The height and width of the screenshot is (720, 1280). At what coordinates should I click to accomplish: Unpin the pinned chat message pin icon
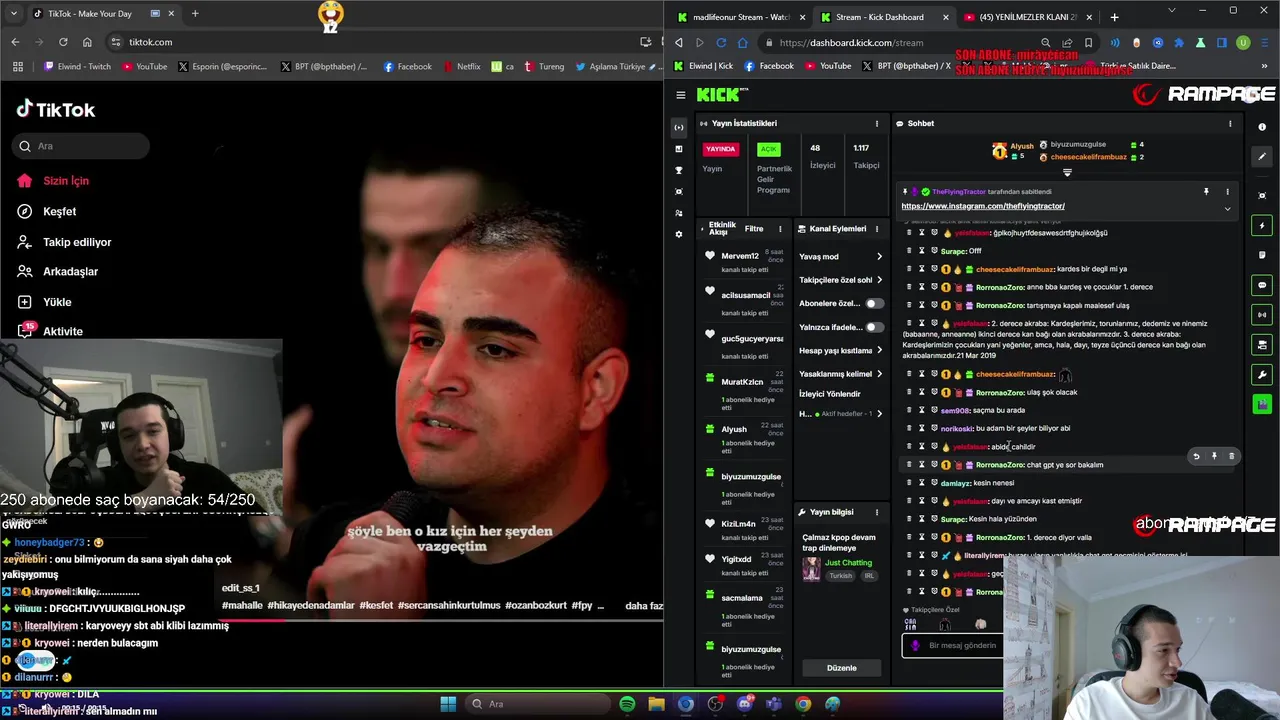[x=1206, y=191]
